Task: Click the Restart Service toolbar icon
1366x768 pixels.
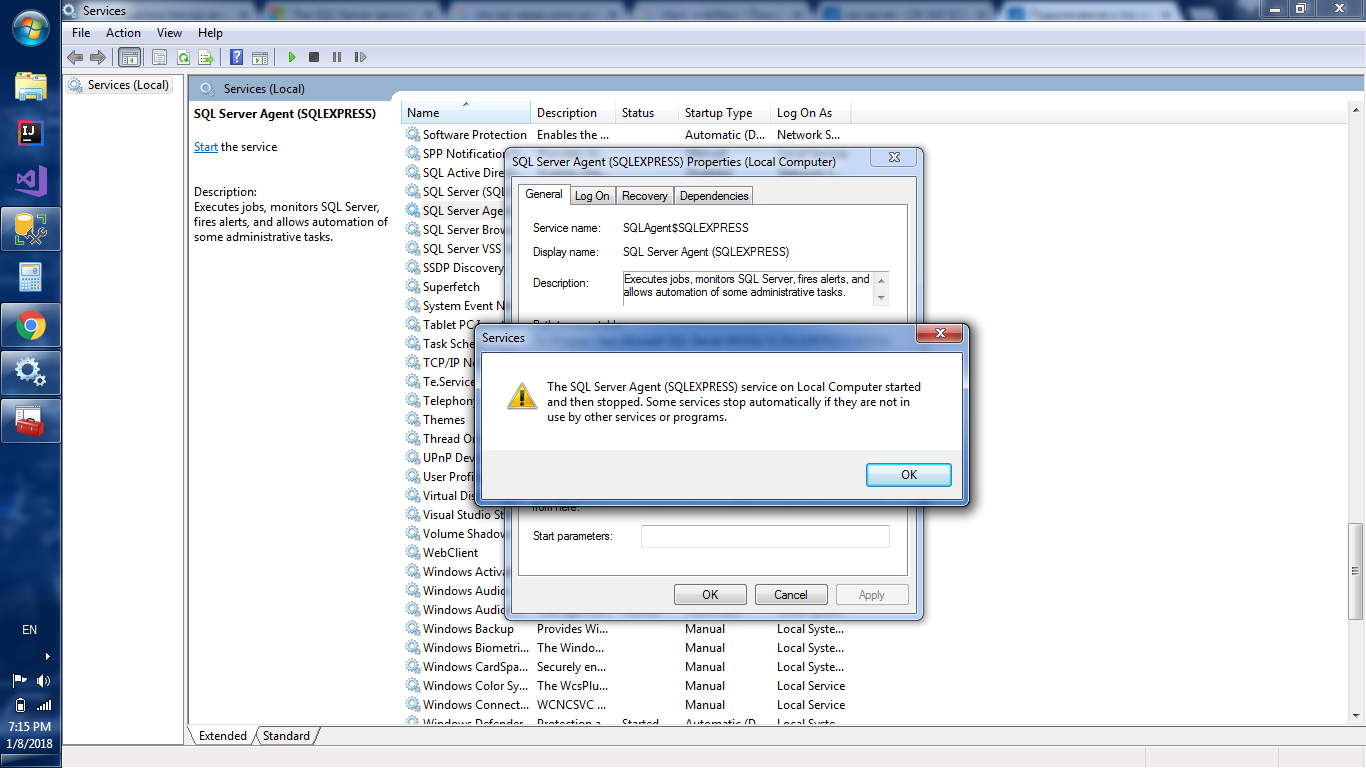Action: 360,58
